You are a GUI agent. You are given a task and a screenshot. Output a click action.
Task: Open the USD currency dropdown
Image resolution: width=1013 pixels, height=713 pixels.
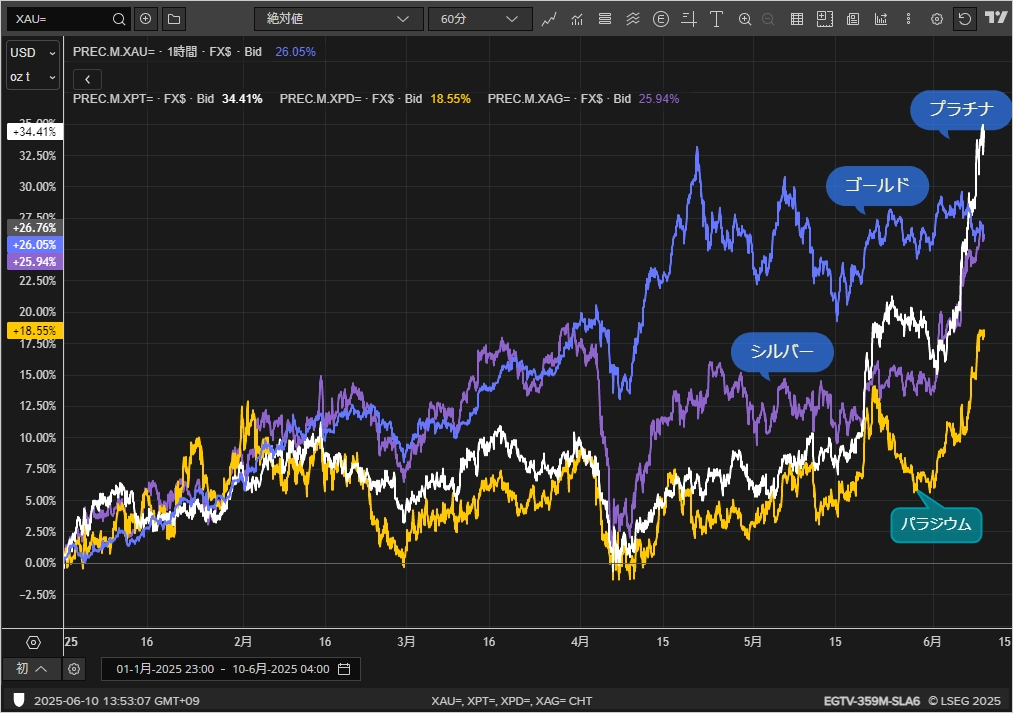click(33, 53)
